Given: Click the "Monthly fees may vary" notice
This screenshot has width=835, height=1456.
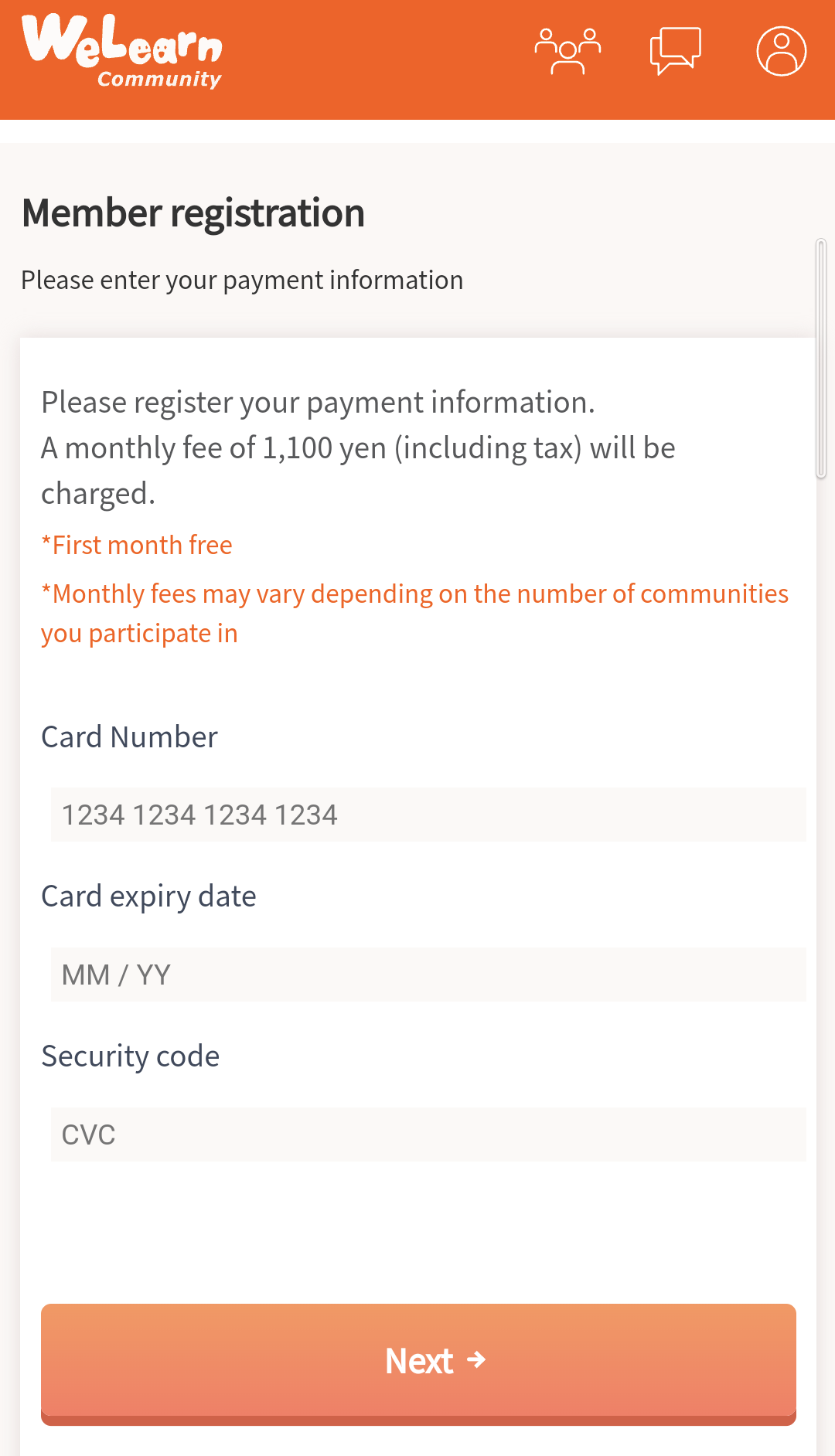Looking at the screenshot, I should point(414,594).
